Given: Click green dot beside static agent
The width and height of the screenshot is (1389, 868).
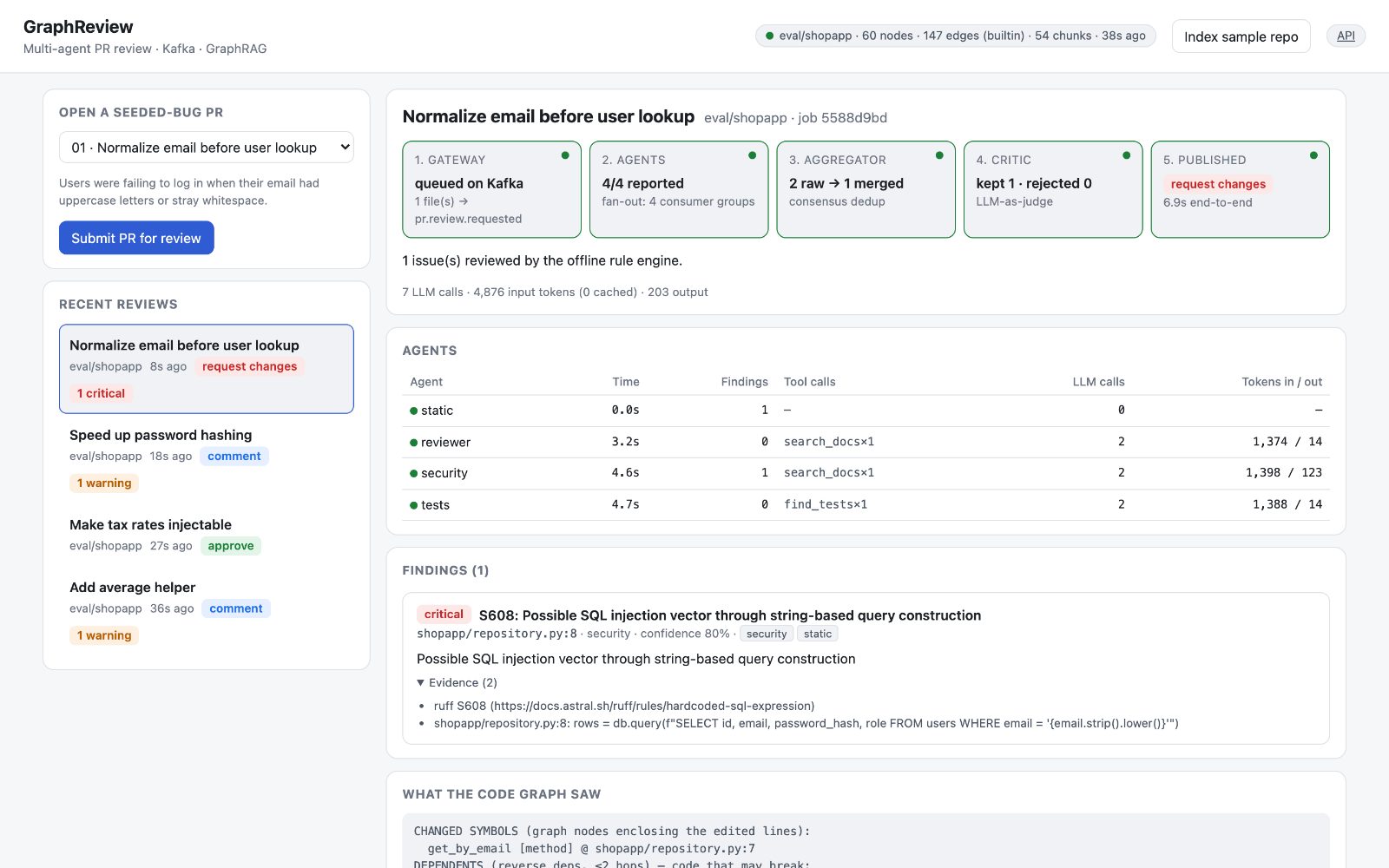Looking at the screenshot, I should point(414,411).
